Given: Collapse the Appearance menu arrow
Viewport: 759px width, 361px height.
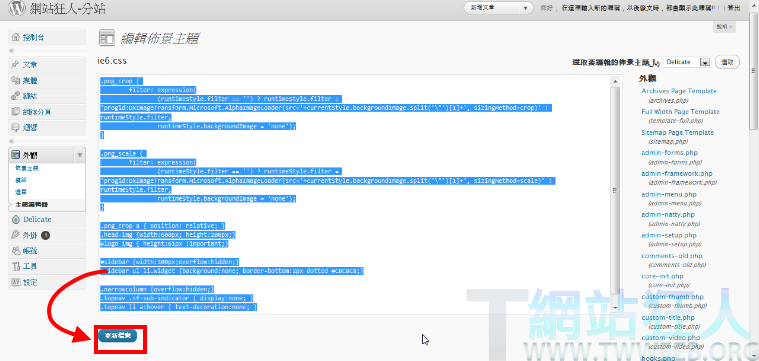Looking at the screenshot, I should click(79, 155).
